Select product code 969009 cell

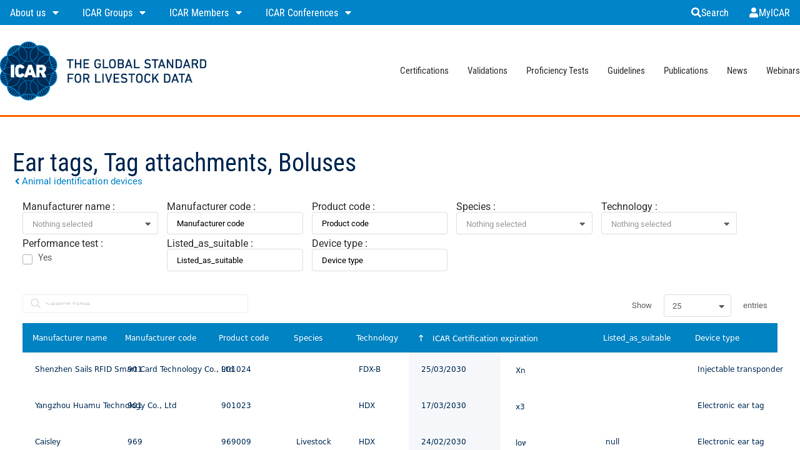(236, 442)
